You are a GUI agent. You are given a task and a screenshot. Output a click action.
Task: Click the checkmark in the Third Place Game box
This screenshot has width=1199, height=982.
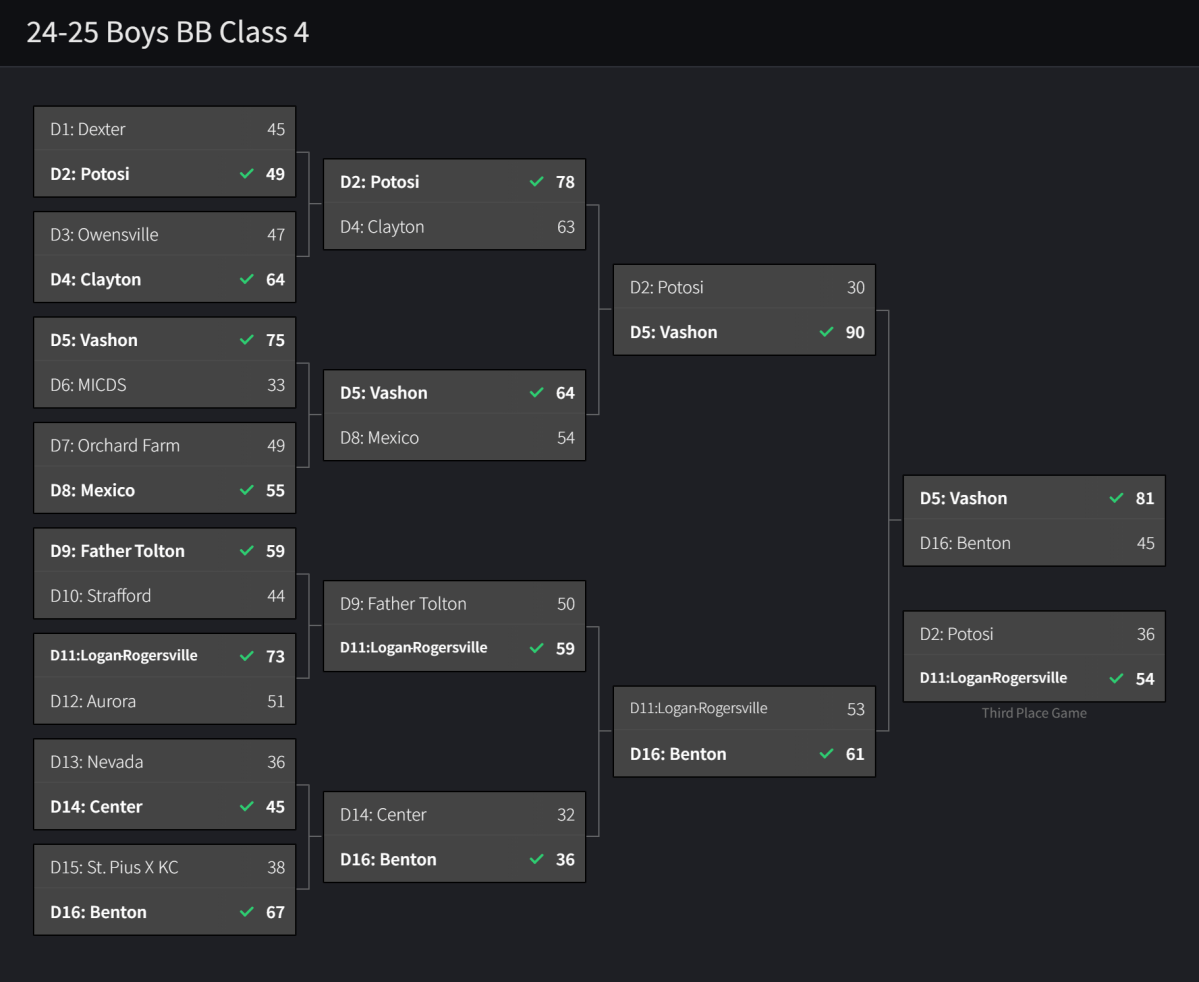click(1117, 678)
